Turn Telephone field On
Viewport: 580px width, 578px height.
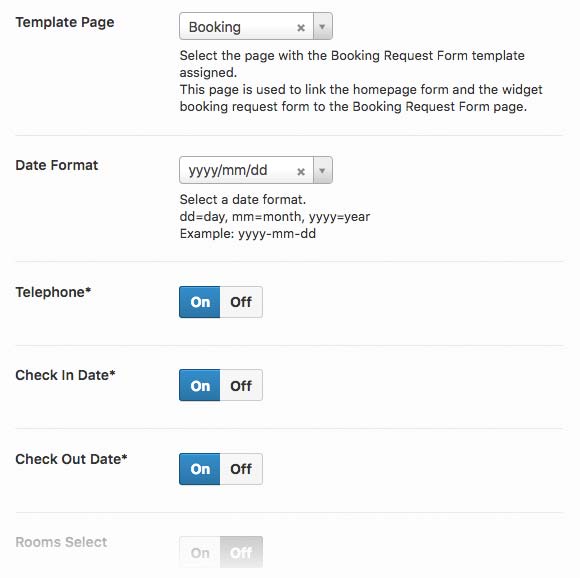pos(200,302)
